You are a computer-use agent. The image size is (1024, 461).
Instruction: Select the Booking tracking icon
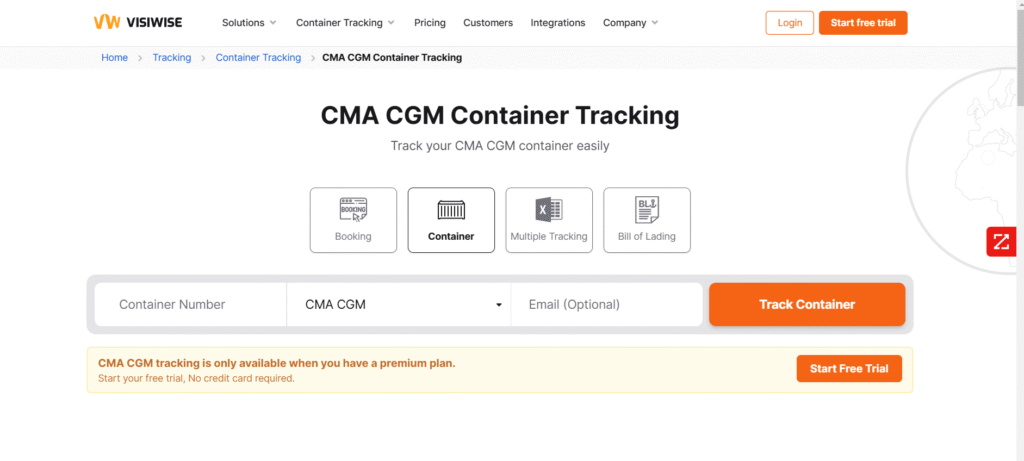tap(353, 209)
